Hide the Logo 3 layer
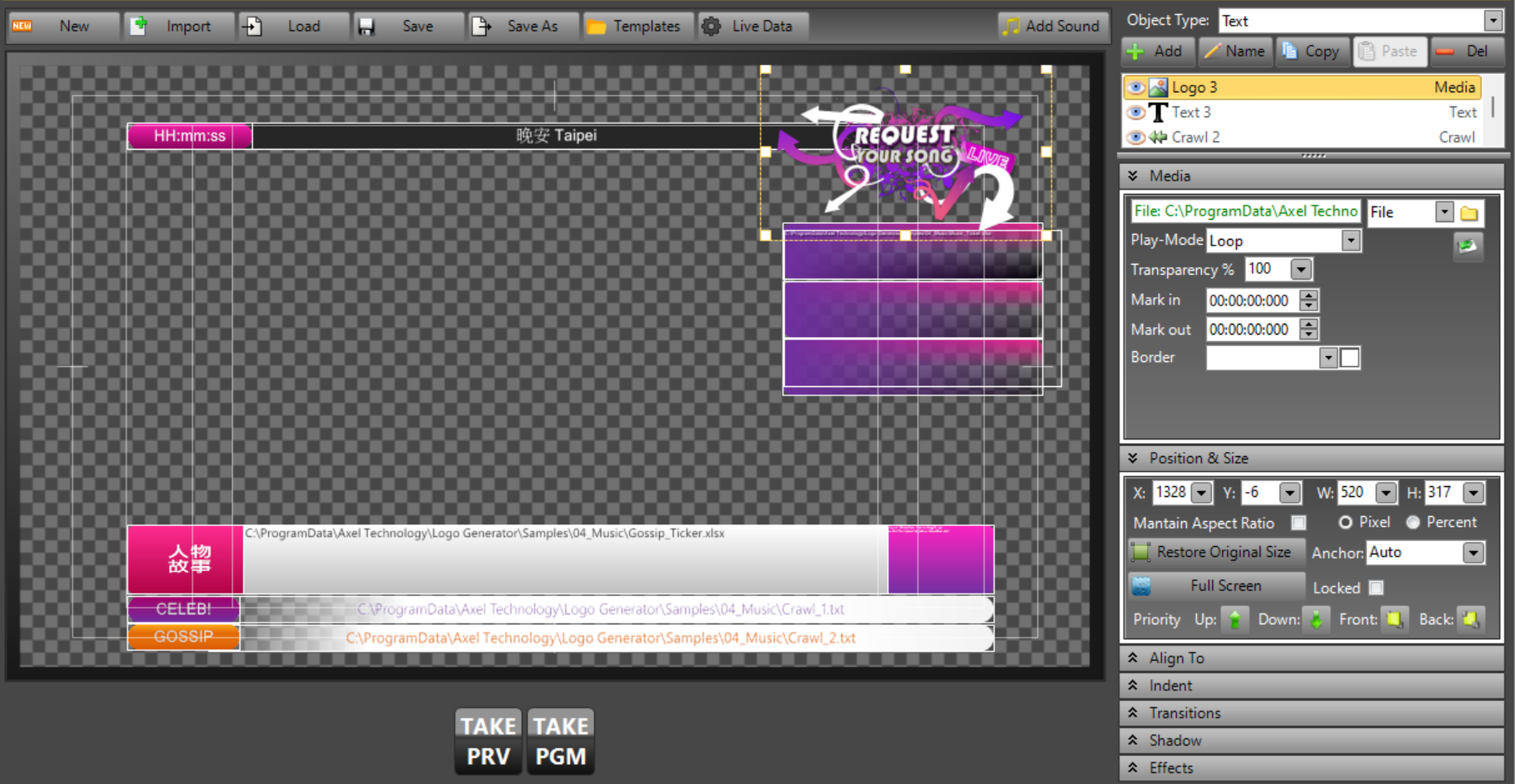This screenshot has width=1515, height=784. tap(1135, 87)
